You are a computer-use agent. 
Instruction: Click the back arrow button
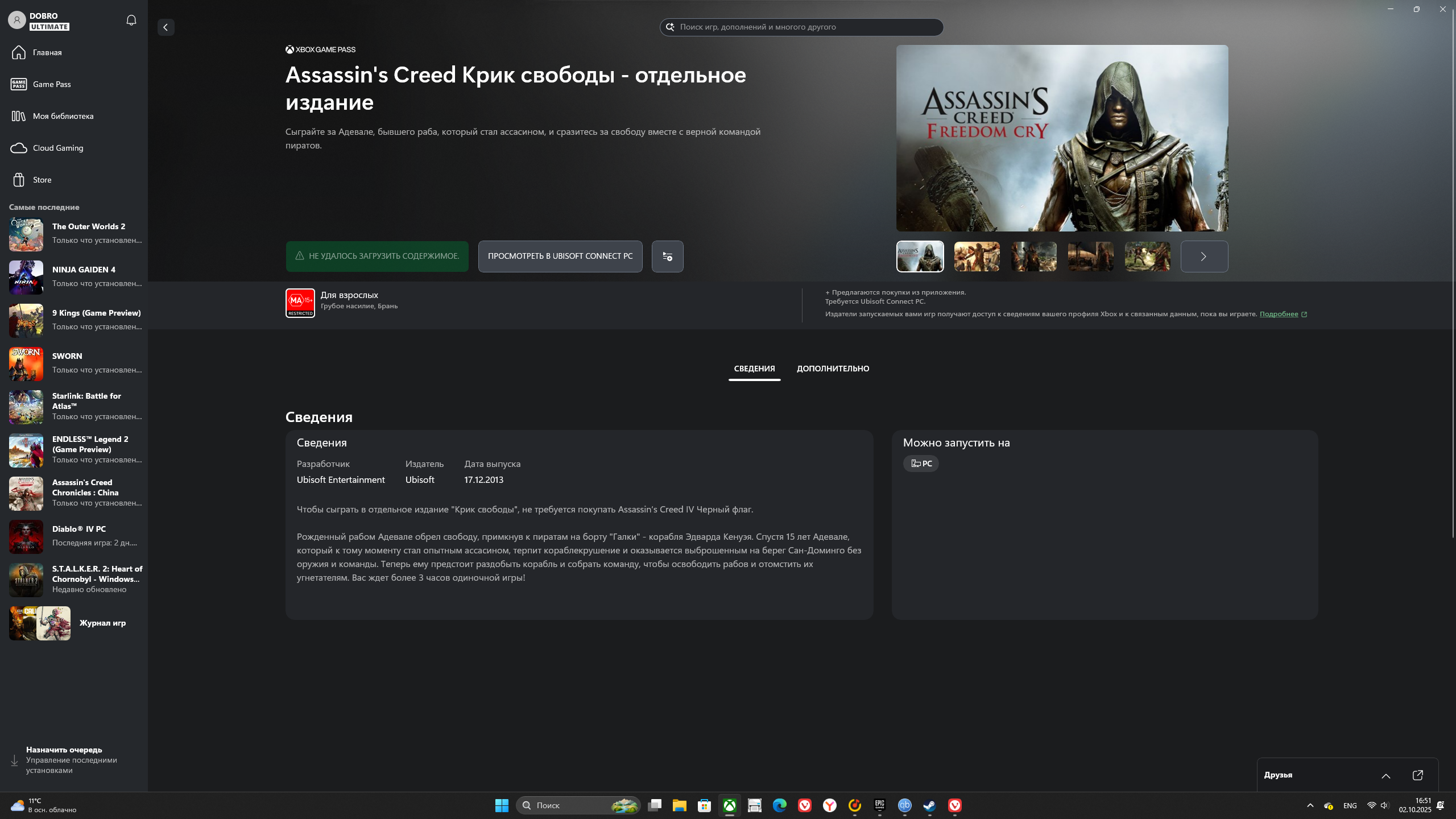(x=166, y=27)
